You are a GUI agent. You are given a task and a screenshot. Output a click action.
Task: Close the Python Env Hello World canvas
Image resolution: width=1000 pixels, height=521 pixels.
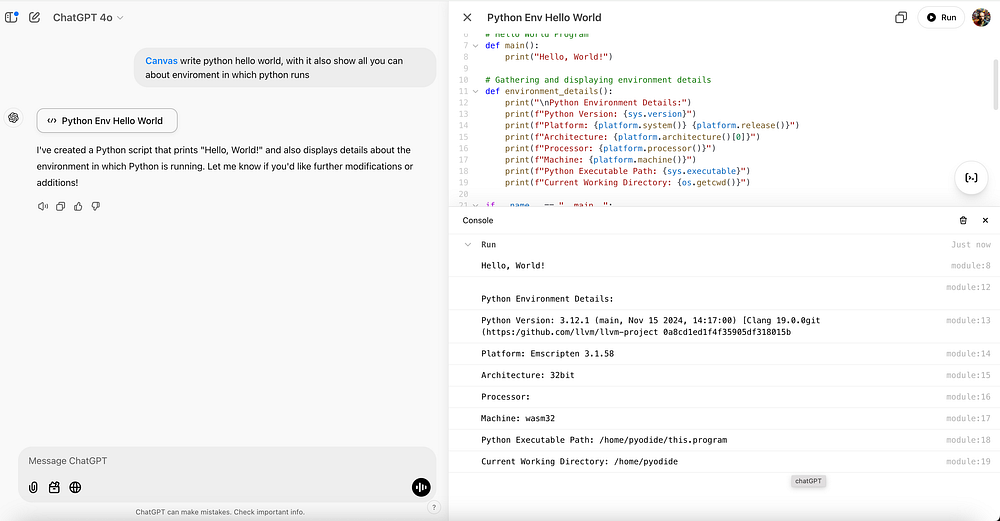tap(467, 18)
